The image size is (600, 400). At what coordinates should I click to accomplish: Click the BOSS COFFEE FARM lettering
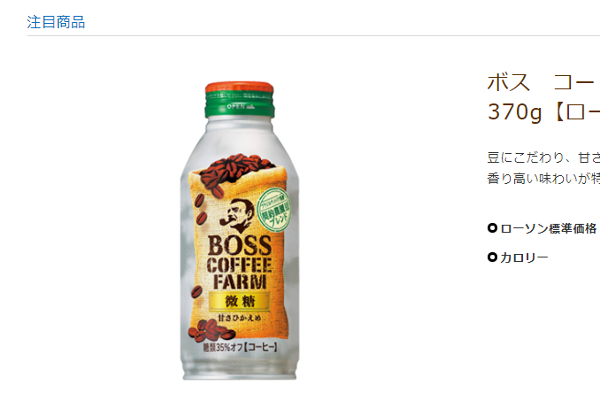pyautogui.click(x=240, y=262)
